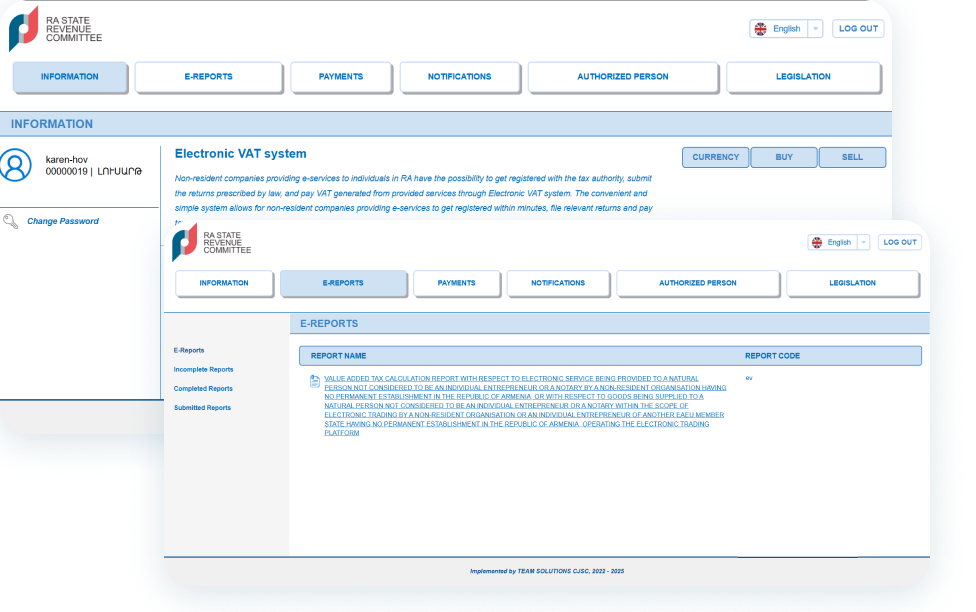Open the LEGISLATION tab in back window

803,77
